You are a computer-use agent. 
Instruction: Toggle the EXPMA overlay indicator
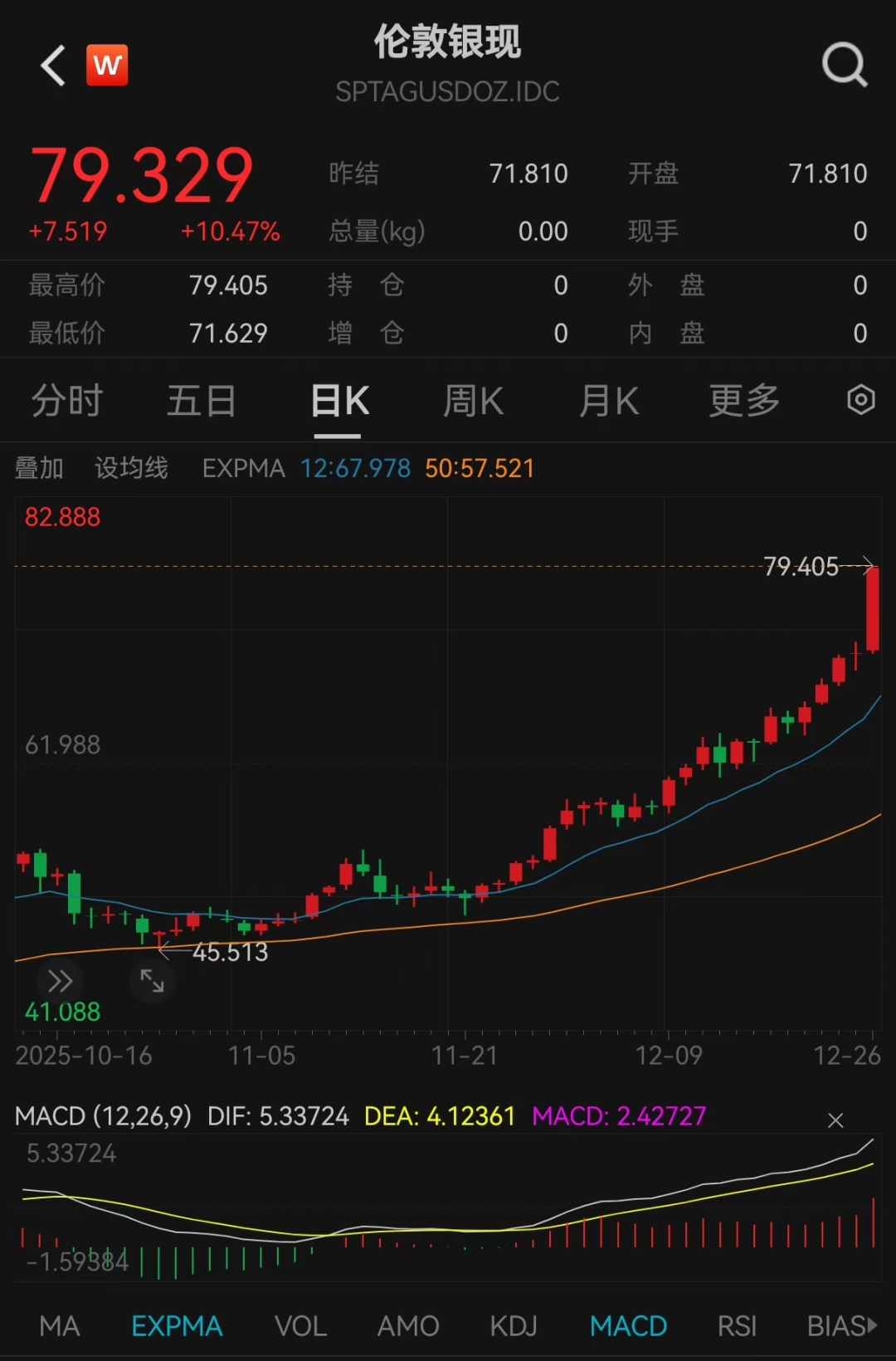(x=177, y=1326)
